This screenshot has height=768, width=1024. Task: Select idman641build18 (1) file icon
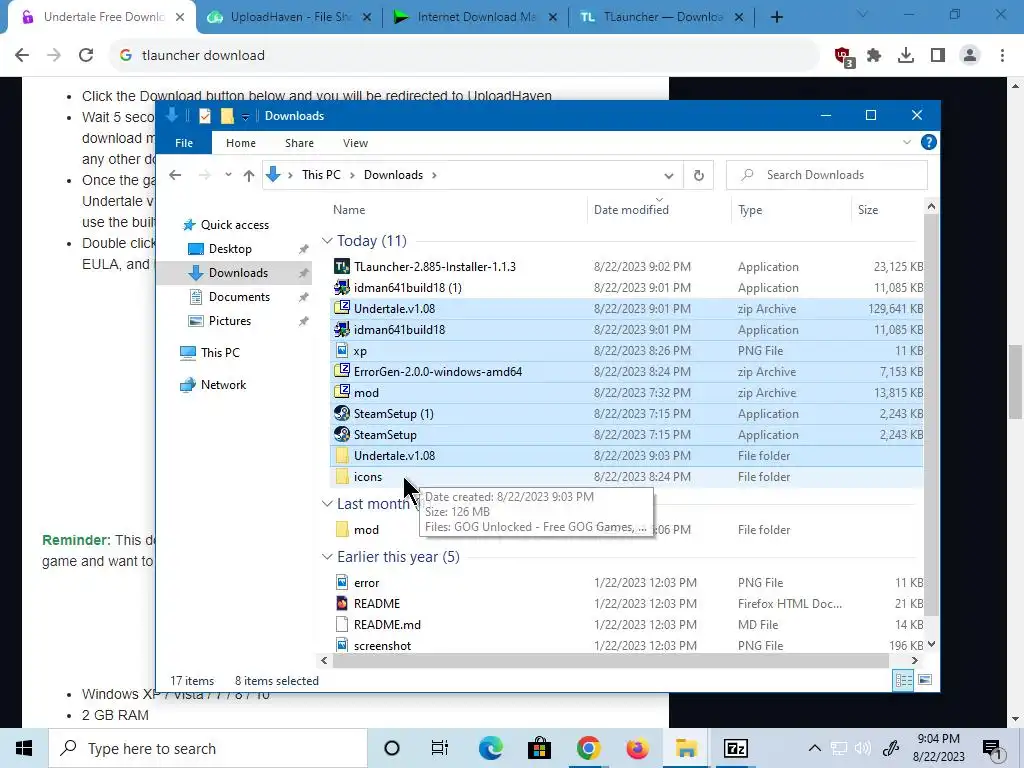point(342,287)
